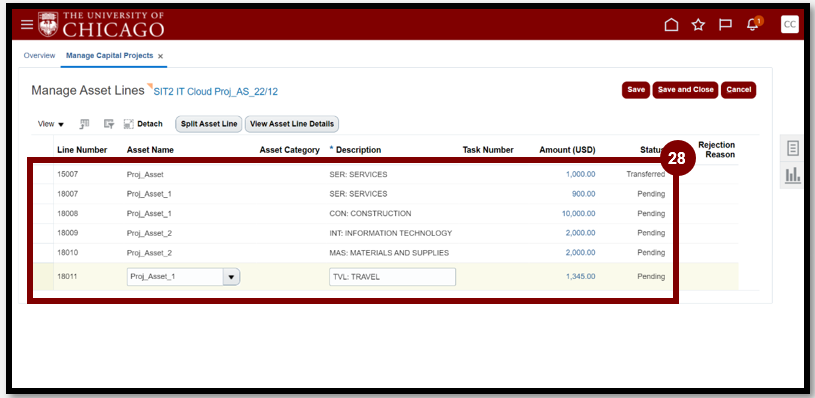Image resolution: width=815 pixels, height=398 pixels.
Task: Open the hamburger navigation menu
Action: tap(27, 24)
